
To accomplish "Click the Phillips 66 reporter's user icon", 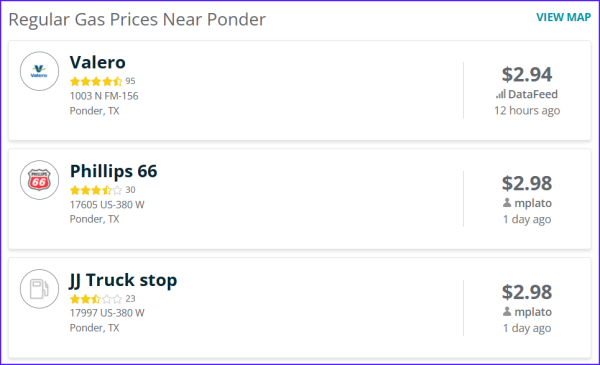I will click(x=507, y=203).
